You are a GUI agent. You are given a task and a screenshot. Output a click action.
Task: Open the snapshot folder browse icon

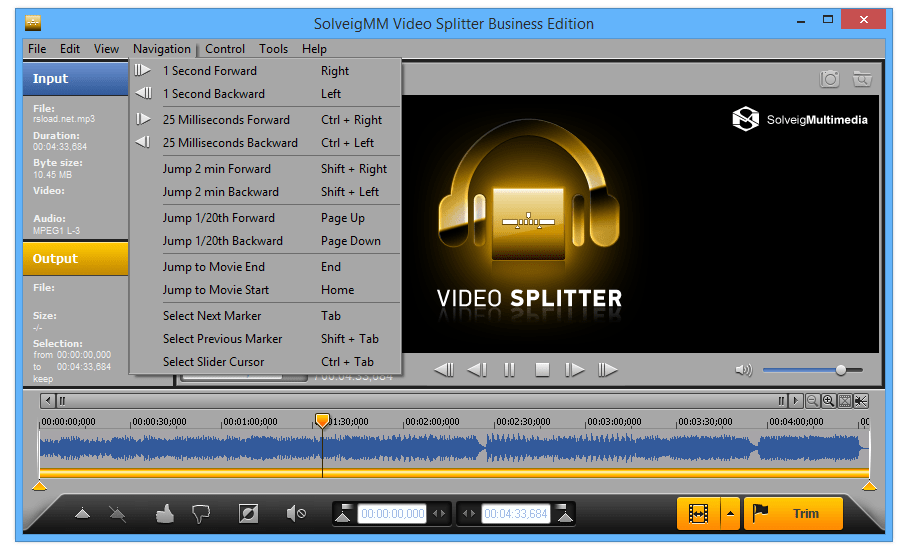coord(862,78)
